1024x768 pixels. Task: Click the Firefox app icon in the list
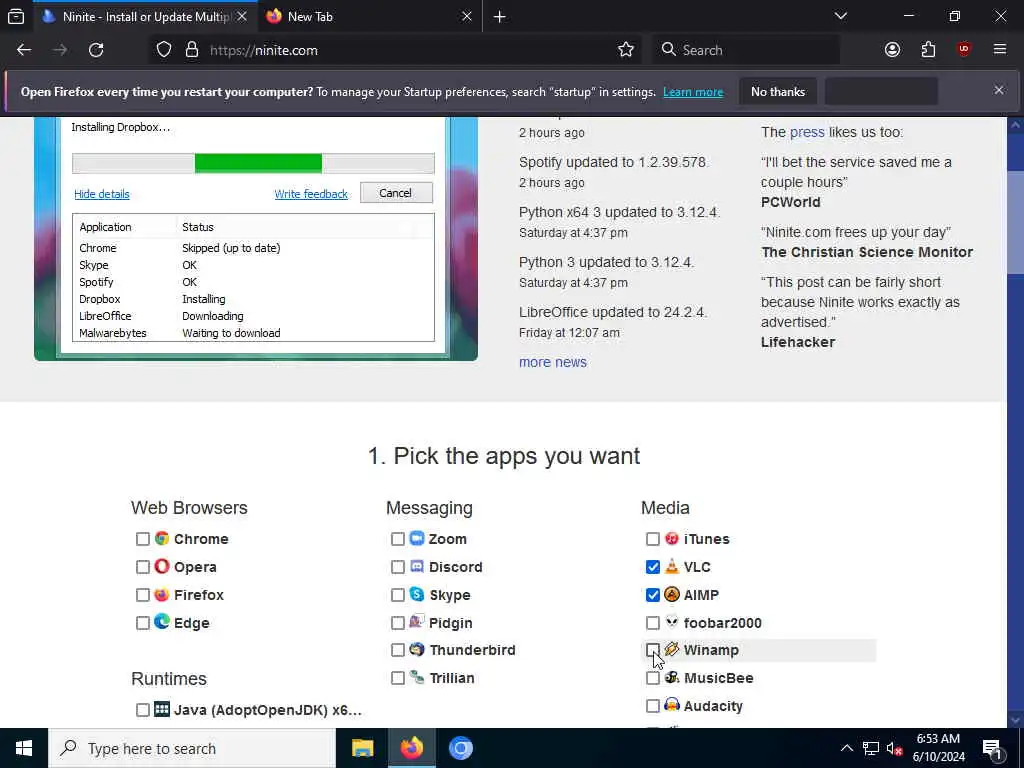(x=162, y=594)
